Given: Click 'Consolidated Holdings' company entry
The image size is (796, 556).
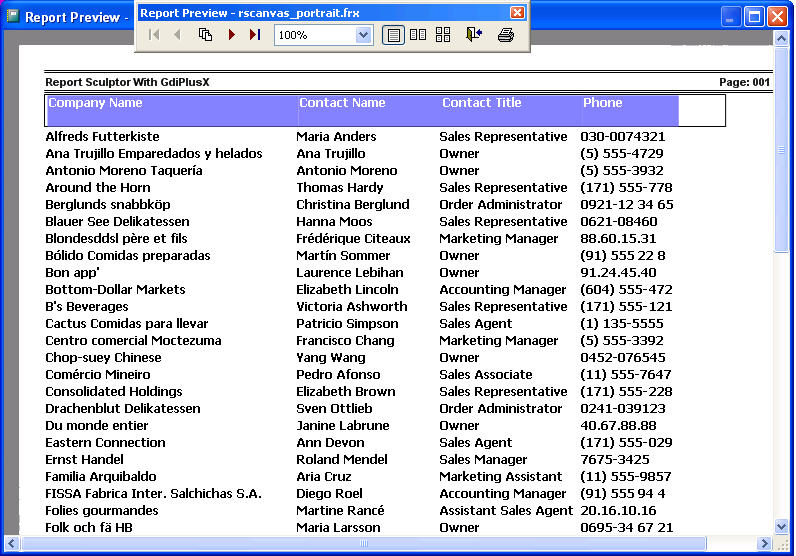Looking at the screenshot, I should pos(114,392).
